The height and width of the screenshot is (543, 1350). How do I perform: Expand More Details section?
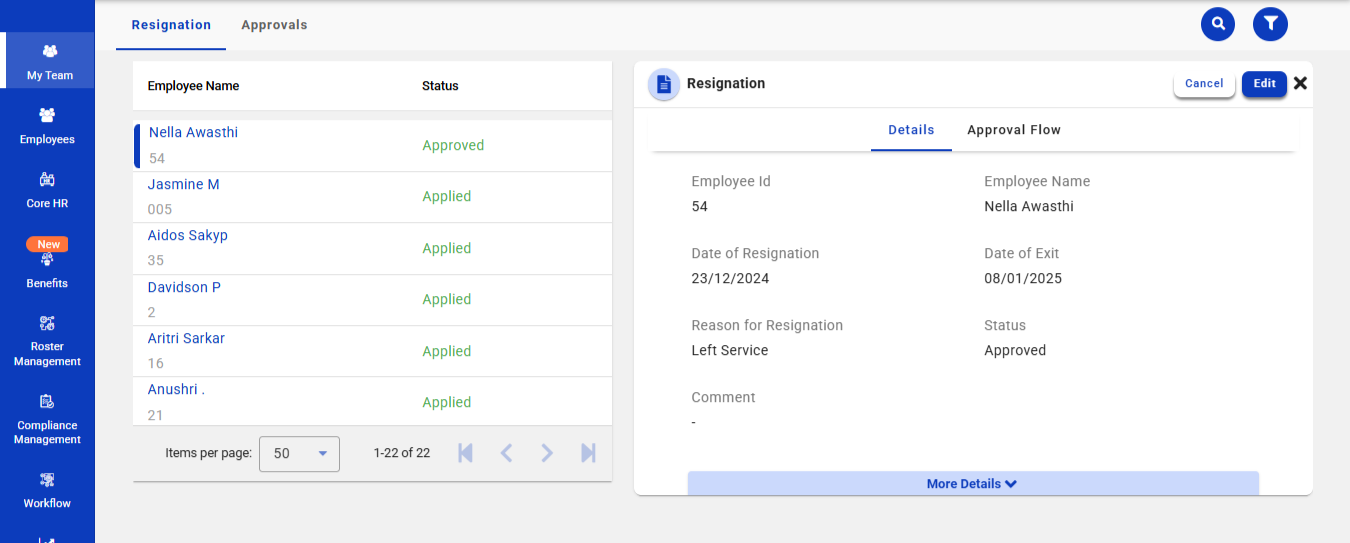(972, 483)
